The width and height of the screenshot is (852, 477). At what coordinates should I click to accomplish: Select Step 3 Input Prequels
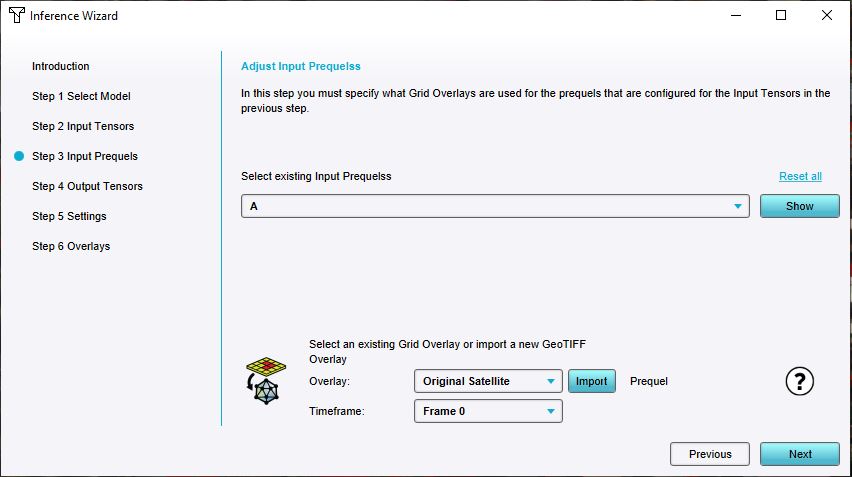coord(85,156)
